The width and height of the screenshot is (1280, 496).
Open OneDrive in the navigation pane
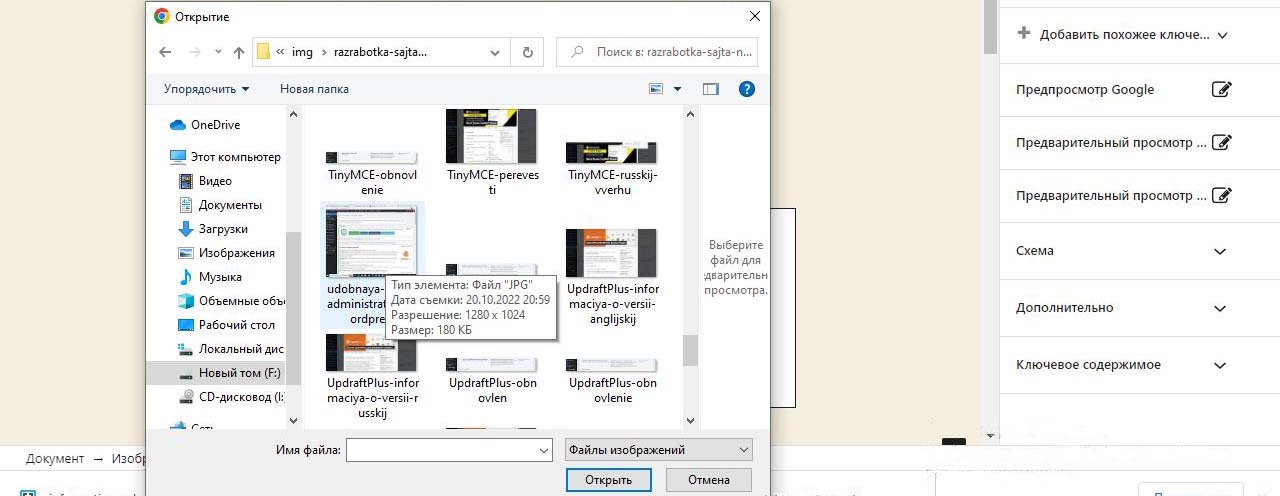214,125
